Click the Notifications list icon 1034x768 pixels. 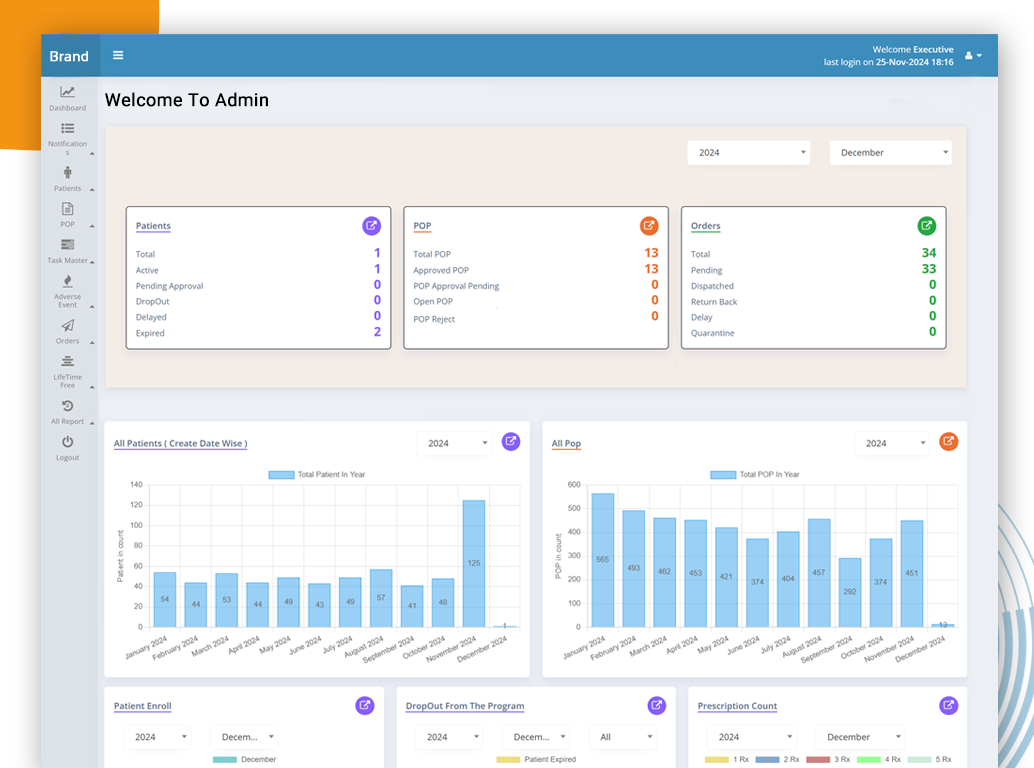tap(67, 128)
